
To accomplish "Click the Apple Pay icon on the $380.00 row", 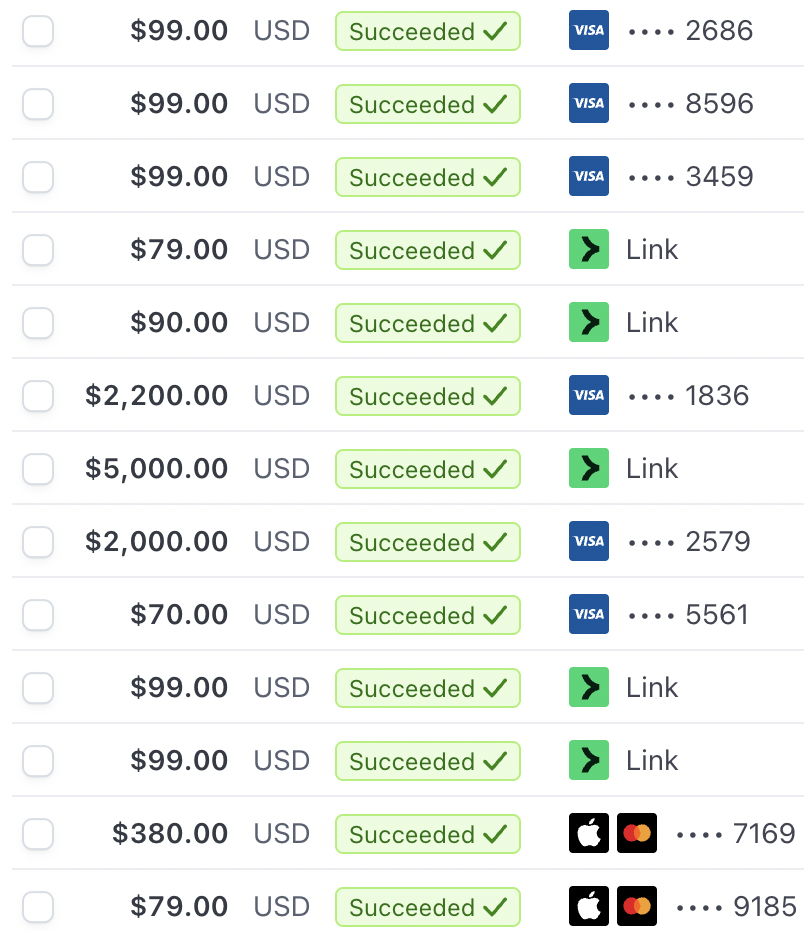I will 588,833.
